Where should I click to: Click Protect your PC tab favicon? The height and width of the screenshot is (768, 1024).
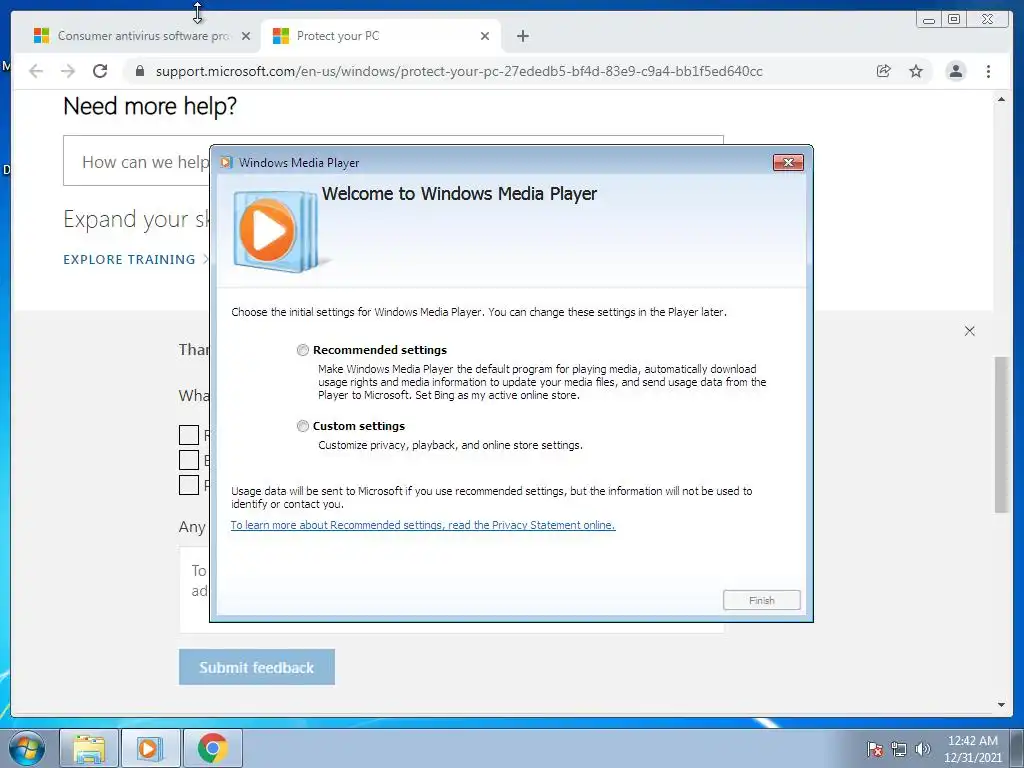281,36
